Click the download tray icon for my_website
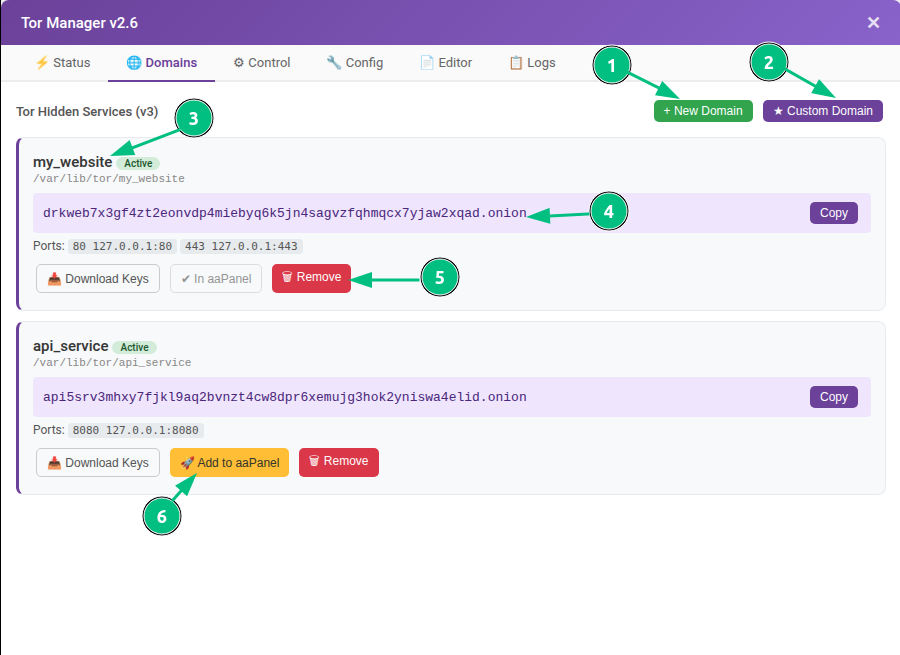Viewport: 900px width, 655px height. (x=54, y=279)
